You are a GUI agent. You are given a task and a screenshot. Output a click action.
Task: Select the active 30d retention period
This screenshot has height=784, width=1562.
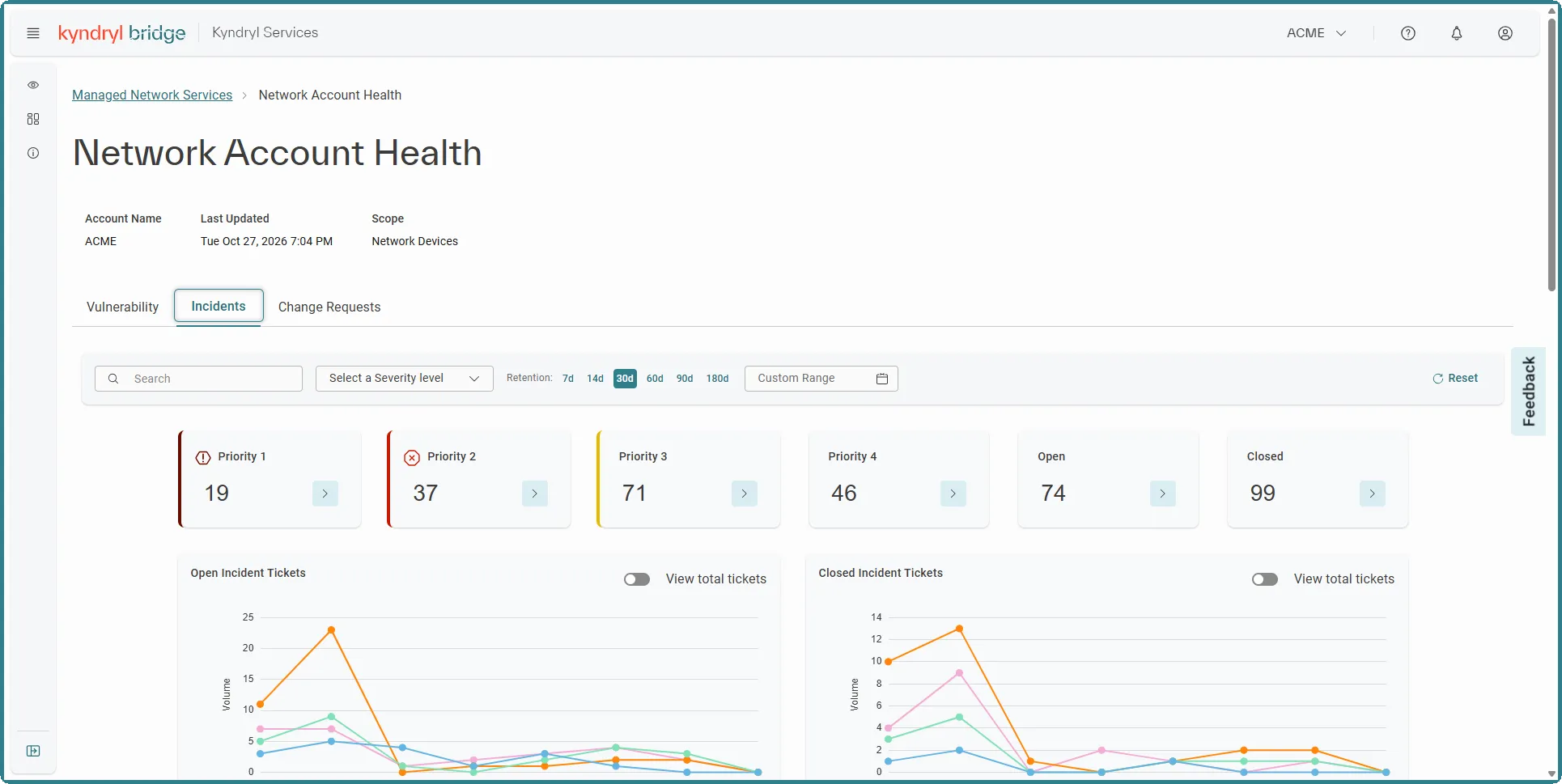click(625, 379)
